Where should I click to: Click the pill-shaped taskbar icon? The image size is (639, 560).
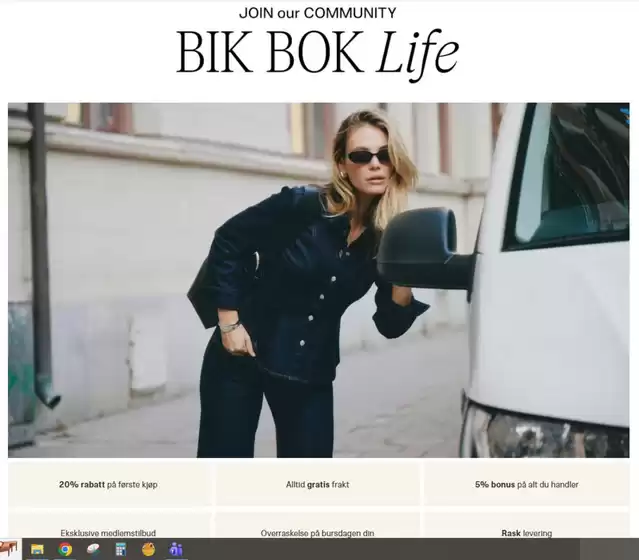coord(93,549)
